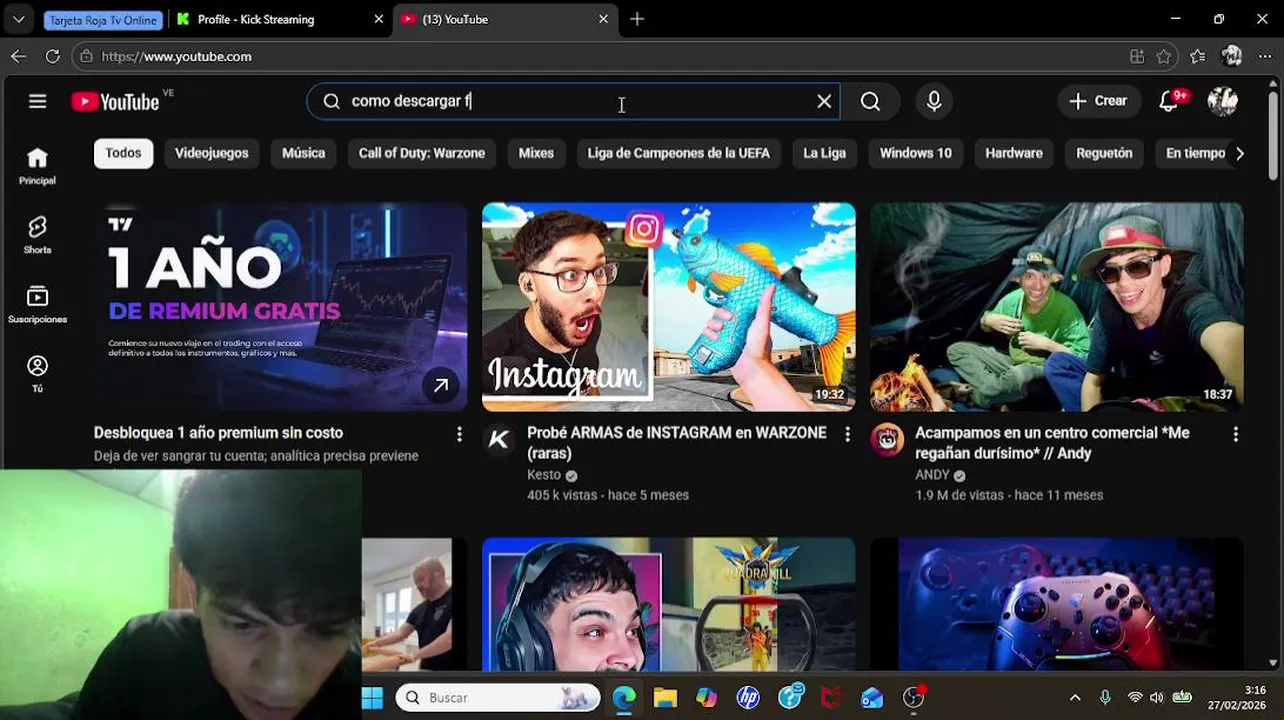
Task: Open the Kesto channel name link
Action: click(x=544, y=475)
